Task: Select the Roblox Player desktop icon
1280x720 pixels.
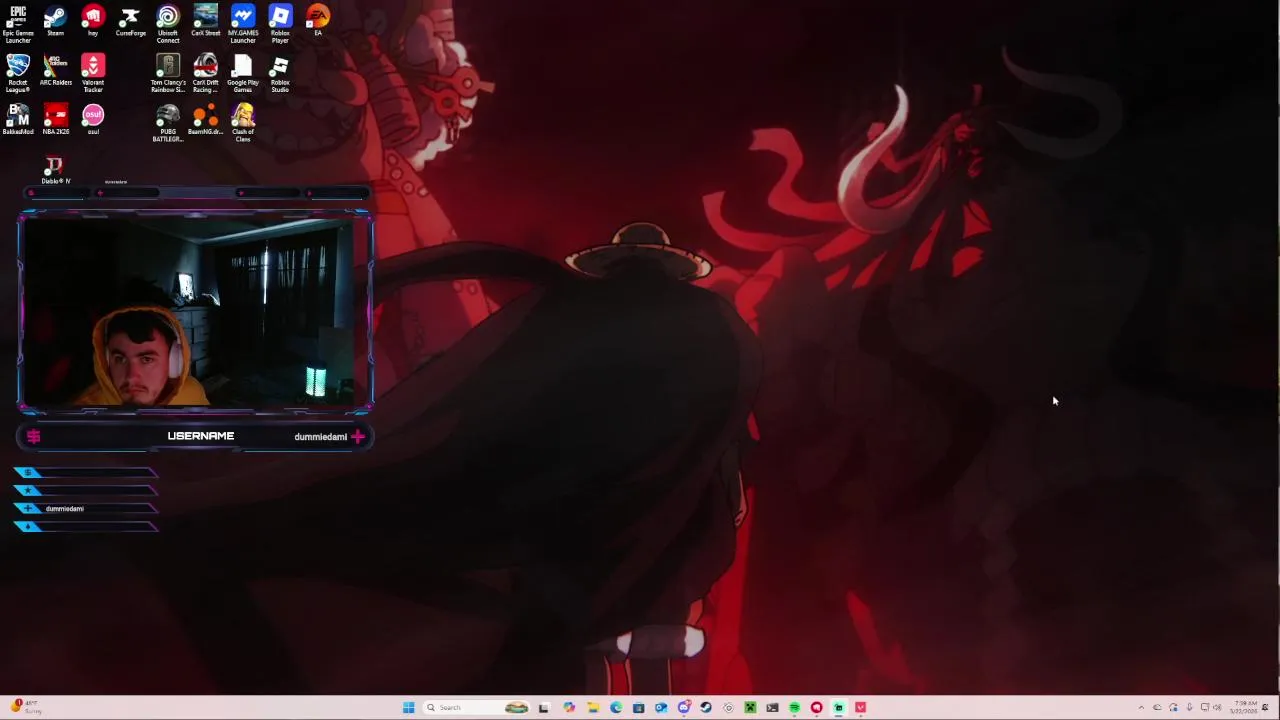Action: click(280, 24)
